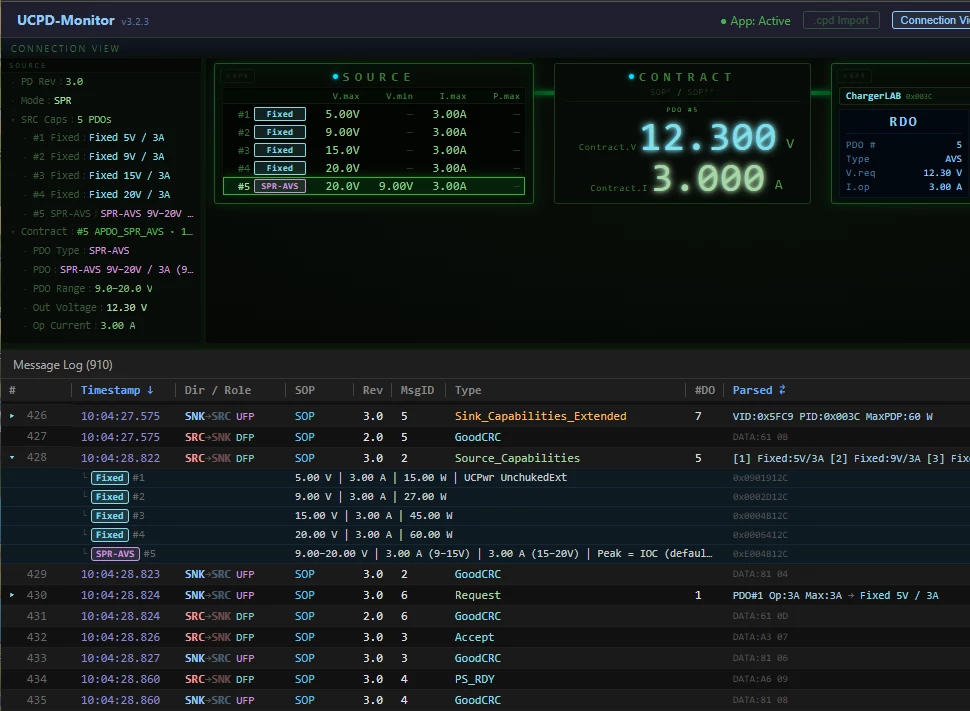Click the .cpd Import button

tap(841, 20)
